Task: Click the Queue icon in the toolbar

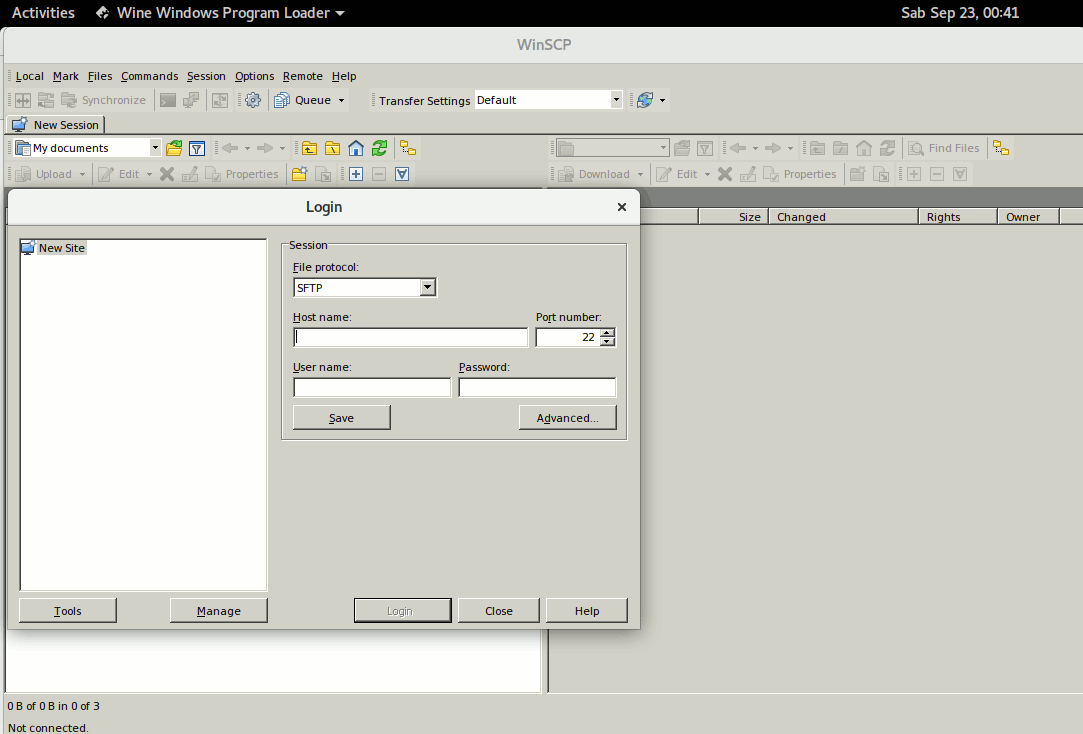Action: click(282, 100)
